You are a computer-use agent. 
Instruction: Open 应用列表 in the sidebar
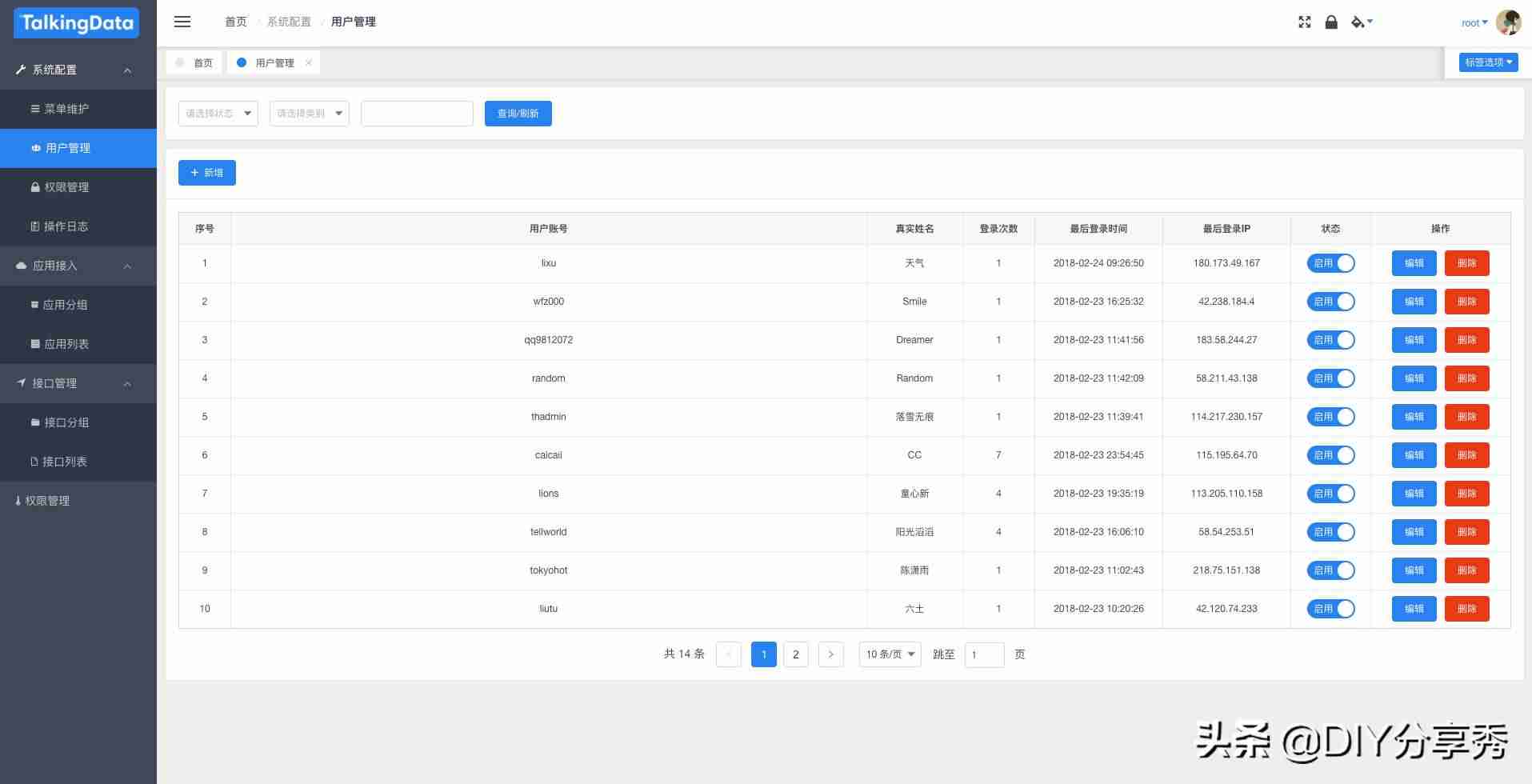click(78, 344)
